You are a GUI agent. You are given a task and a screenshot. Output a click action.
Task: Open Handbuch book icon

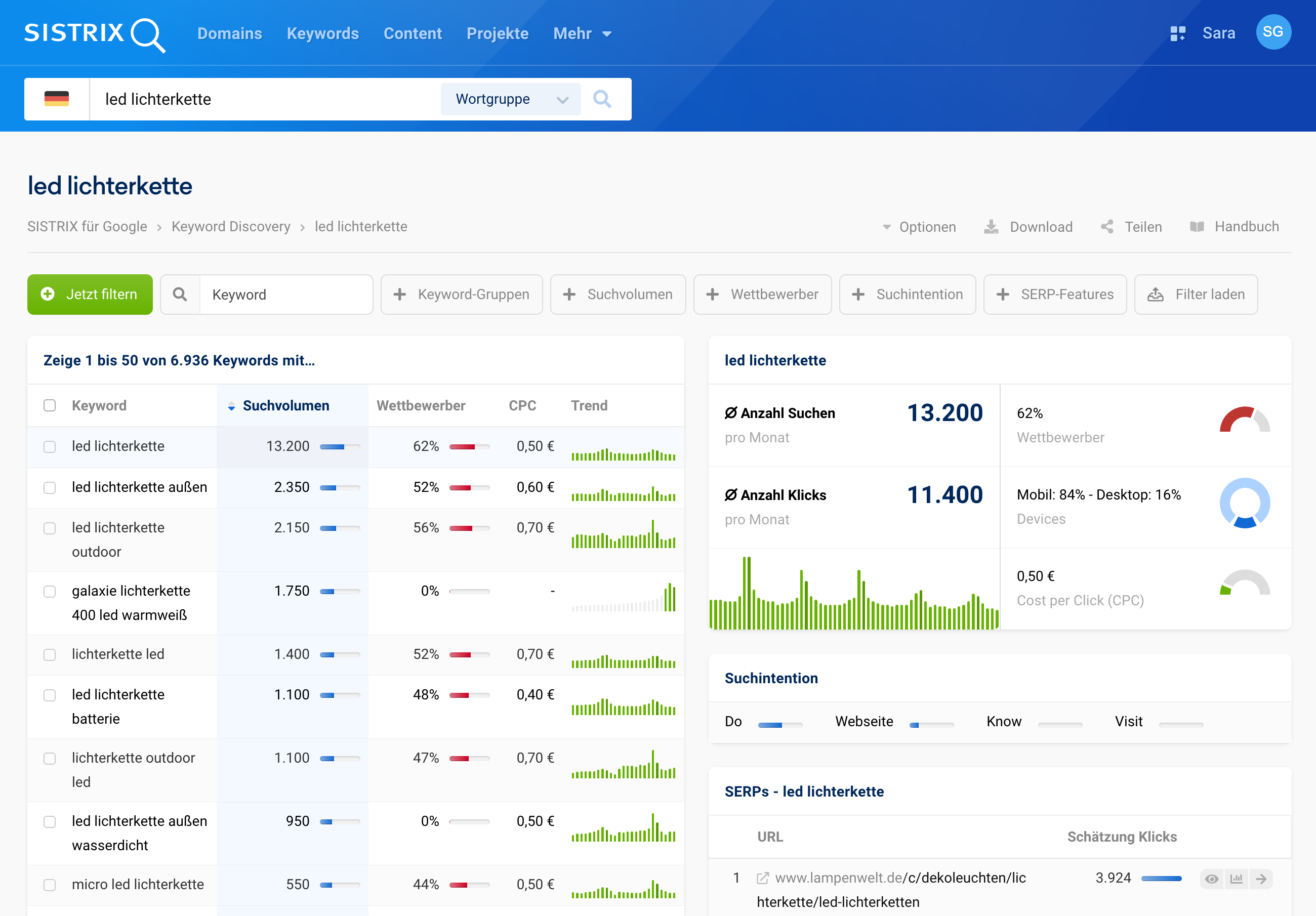pyautogui.click(x=1197, y=227)
